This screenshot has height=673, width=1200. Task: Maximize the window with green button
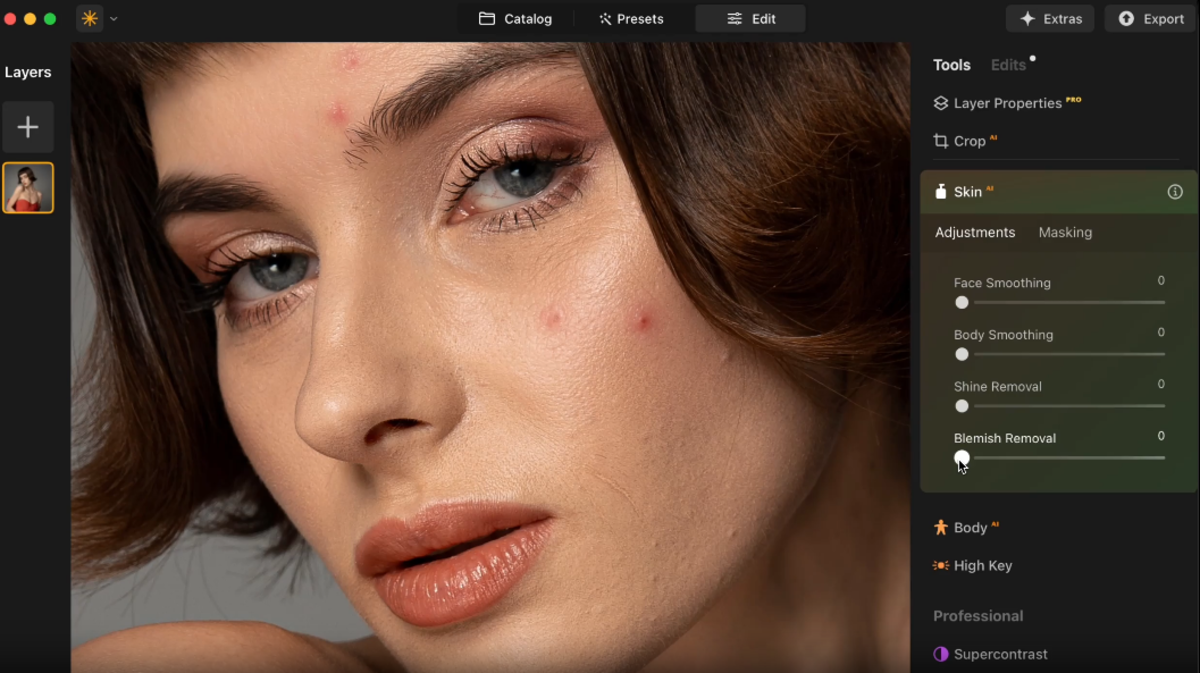click(x=50, y=19)
